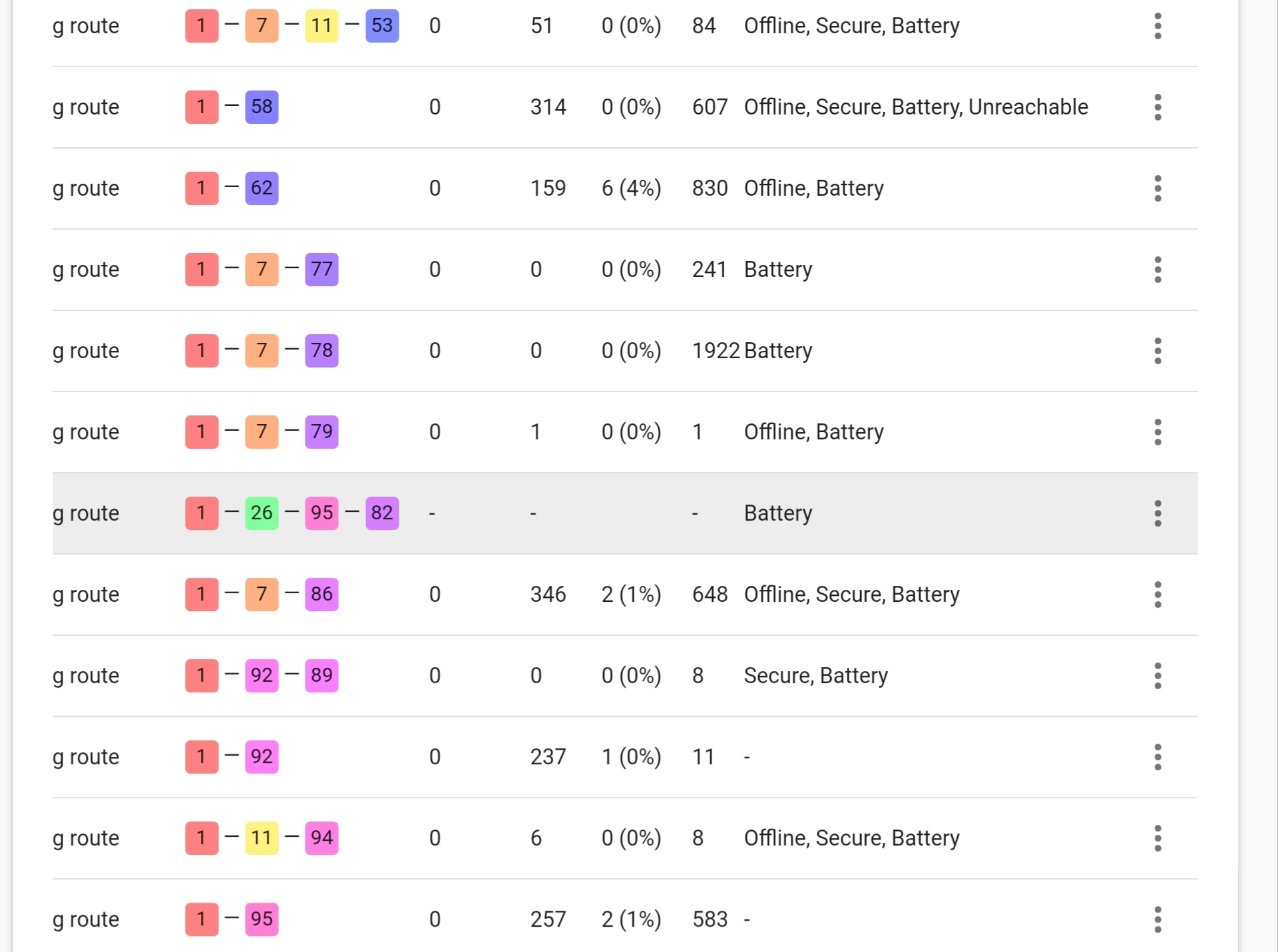
Task: Click the blue node 53 badge
Action: 382,26
